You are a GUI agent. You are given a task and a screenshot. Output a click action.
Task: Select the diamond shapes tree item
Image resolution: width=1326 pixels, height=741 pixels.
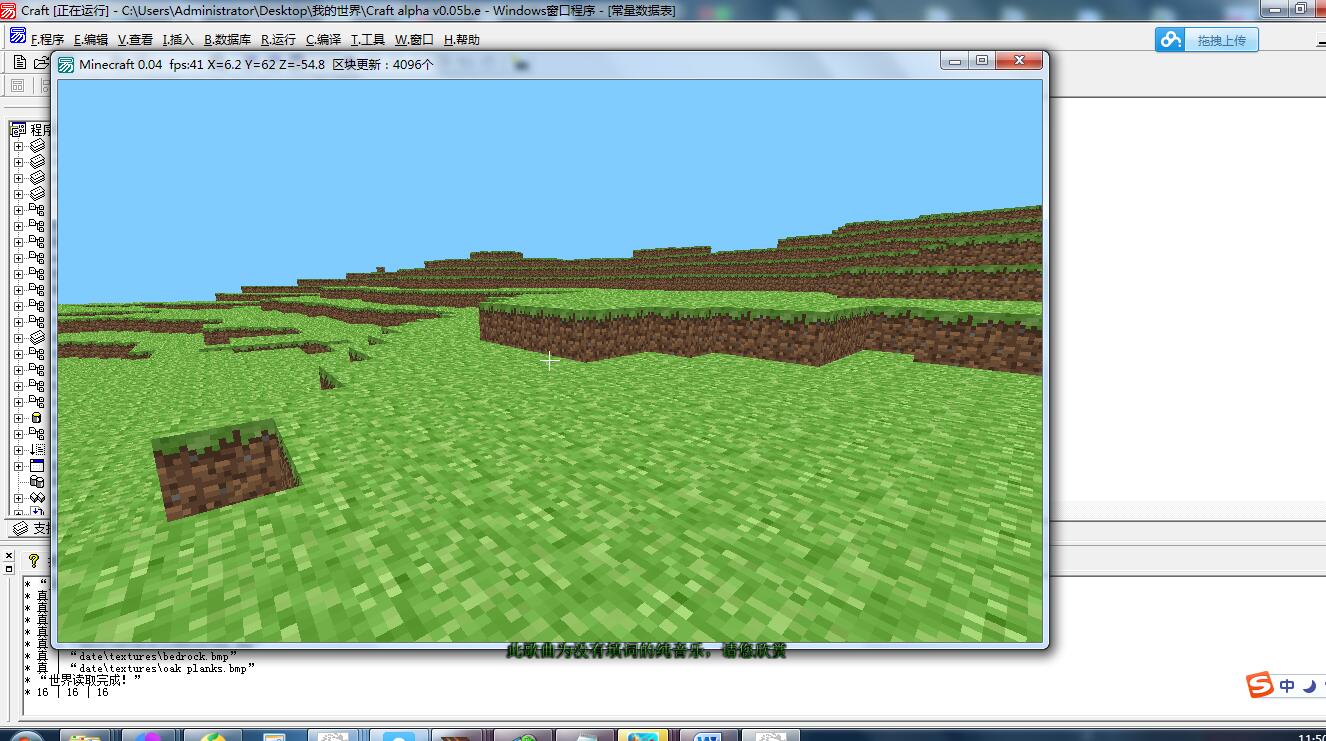click(x=37, y=498)
